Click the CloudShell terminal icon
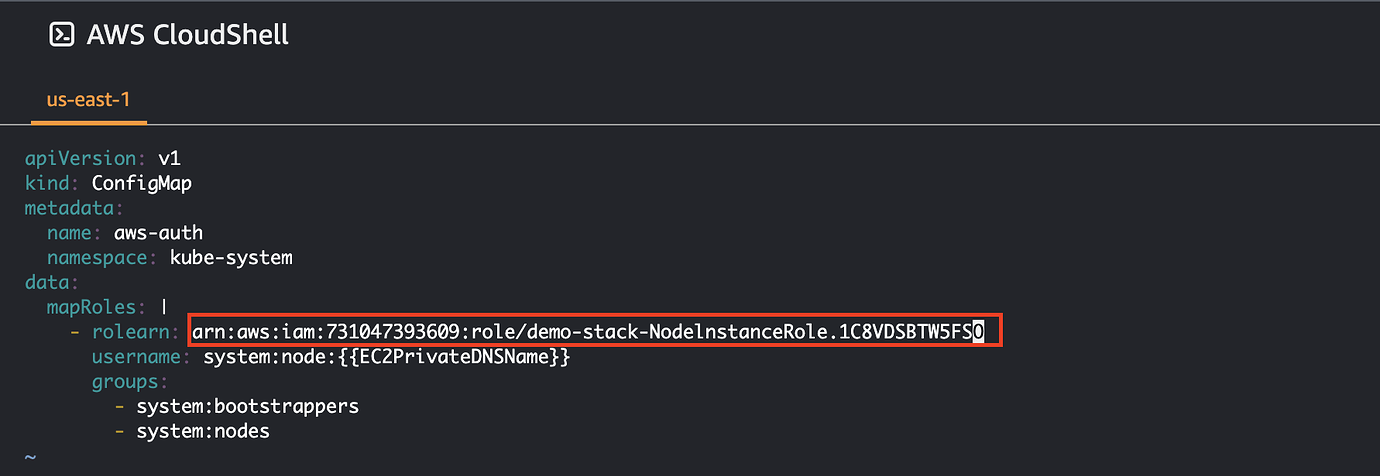 (62, 35)
